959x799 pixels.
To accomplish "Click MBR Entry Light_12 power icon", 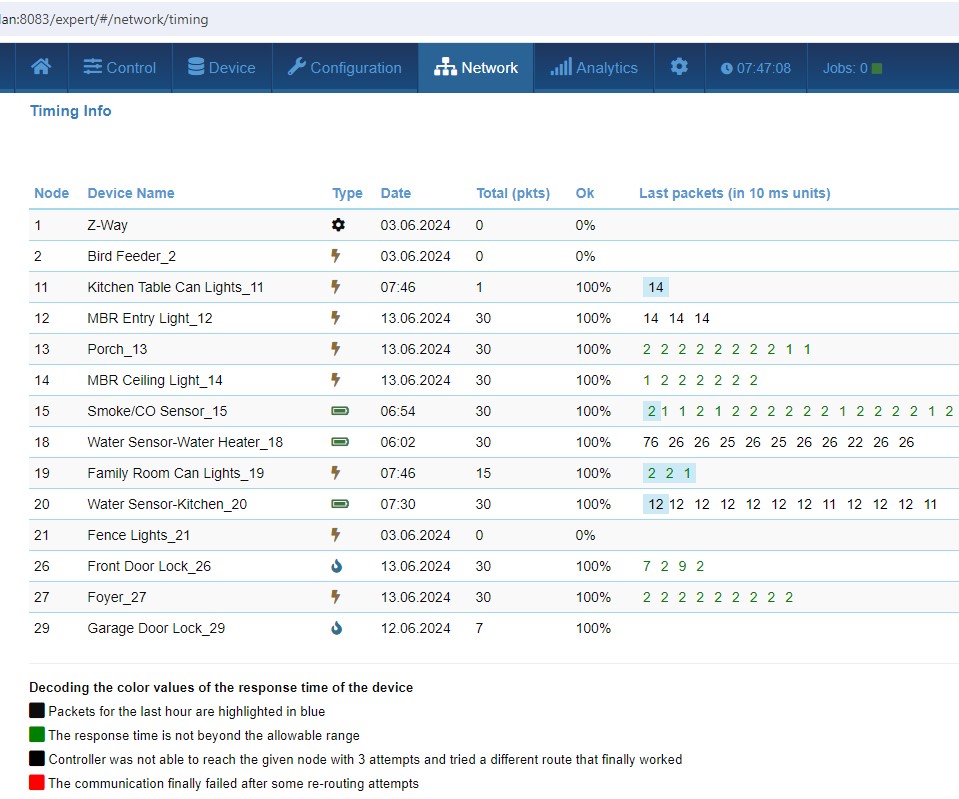I will (x=335, y=318).
